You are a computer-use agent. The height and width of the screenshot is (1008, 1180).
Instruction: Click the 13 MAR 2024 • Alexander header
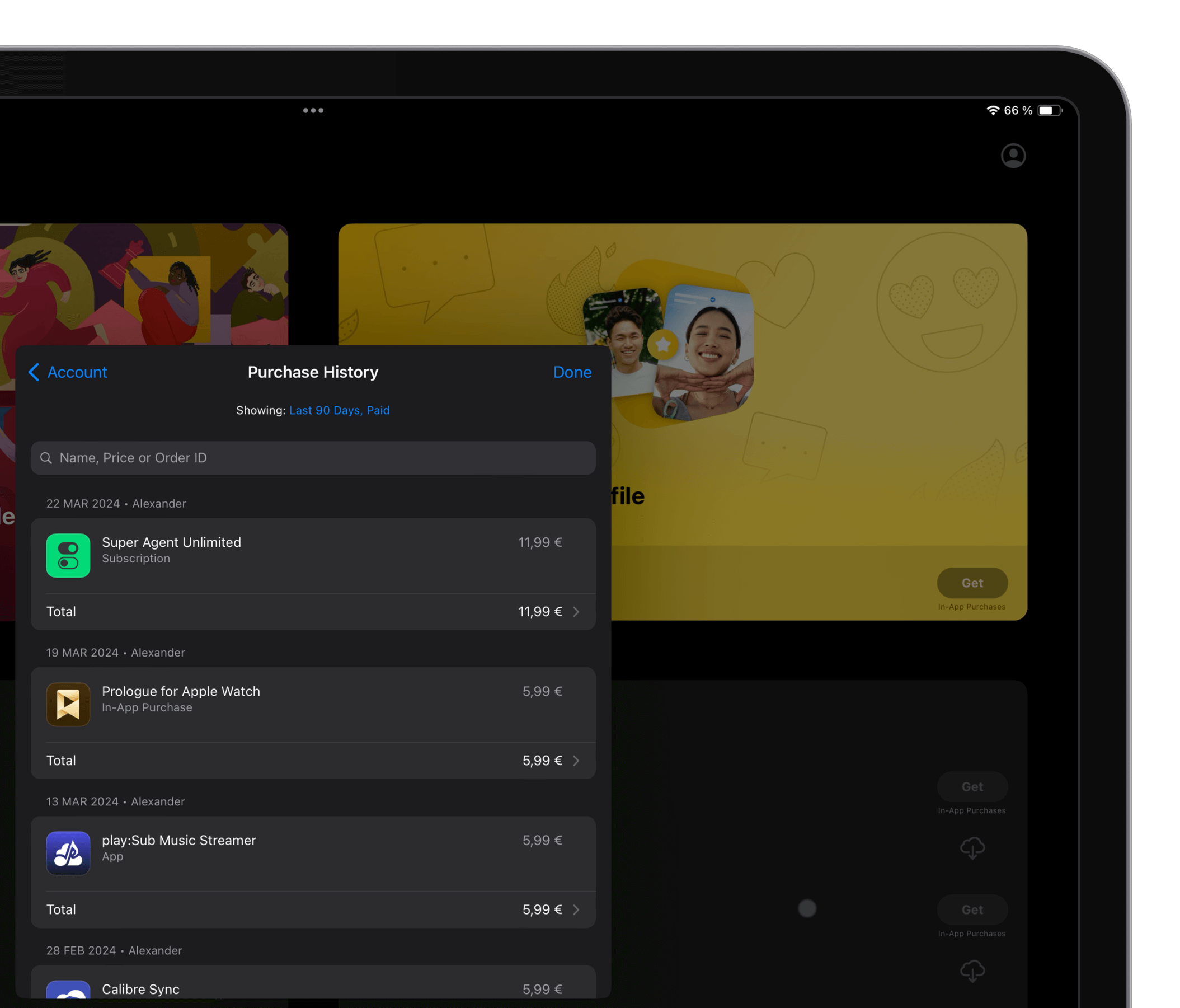[x=116, y=801]
